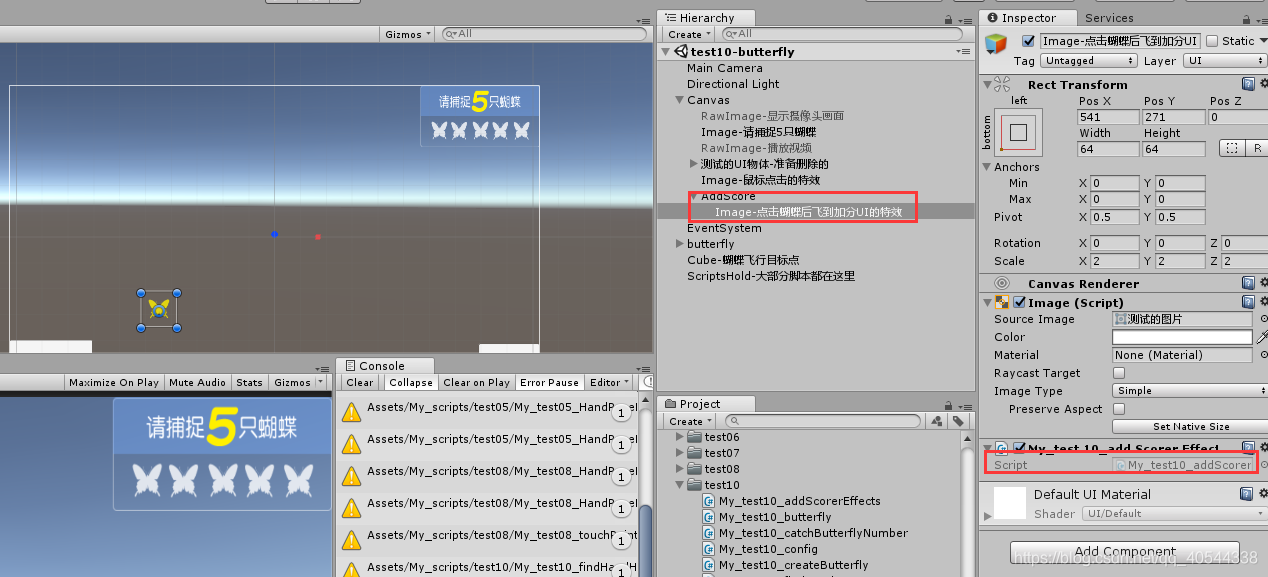The height and width of the screenshot is (577, 1268).
Task: Open the Color swatch on the Image component
Action: [1180, 337]
